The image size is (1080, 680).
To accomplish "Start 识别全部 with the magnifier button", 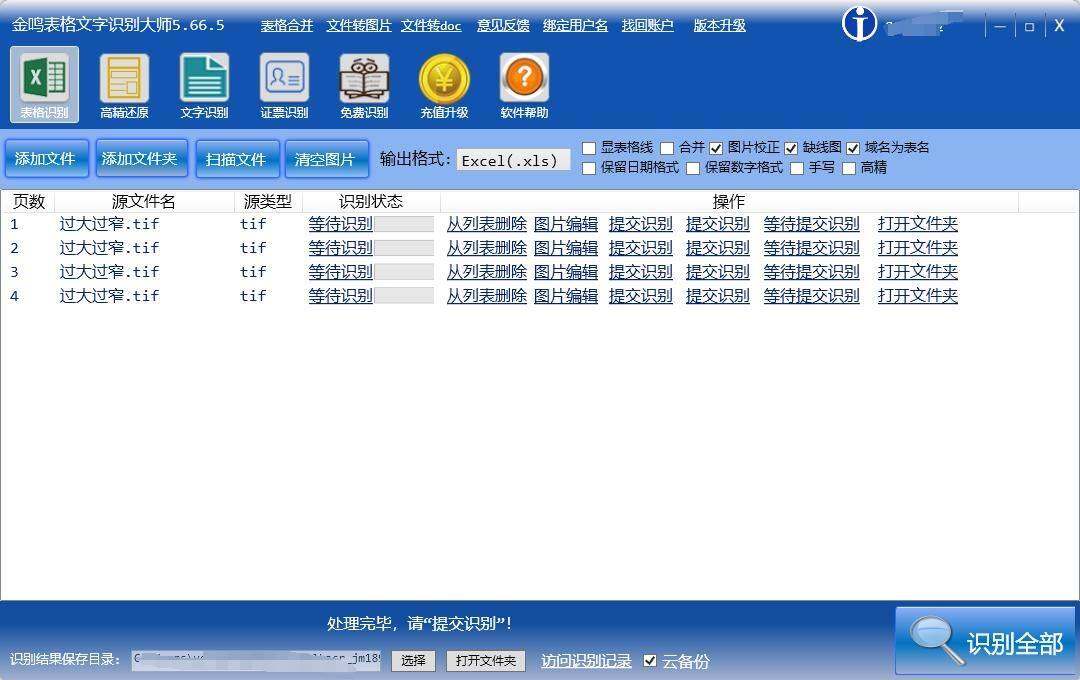I will 985,642.
